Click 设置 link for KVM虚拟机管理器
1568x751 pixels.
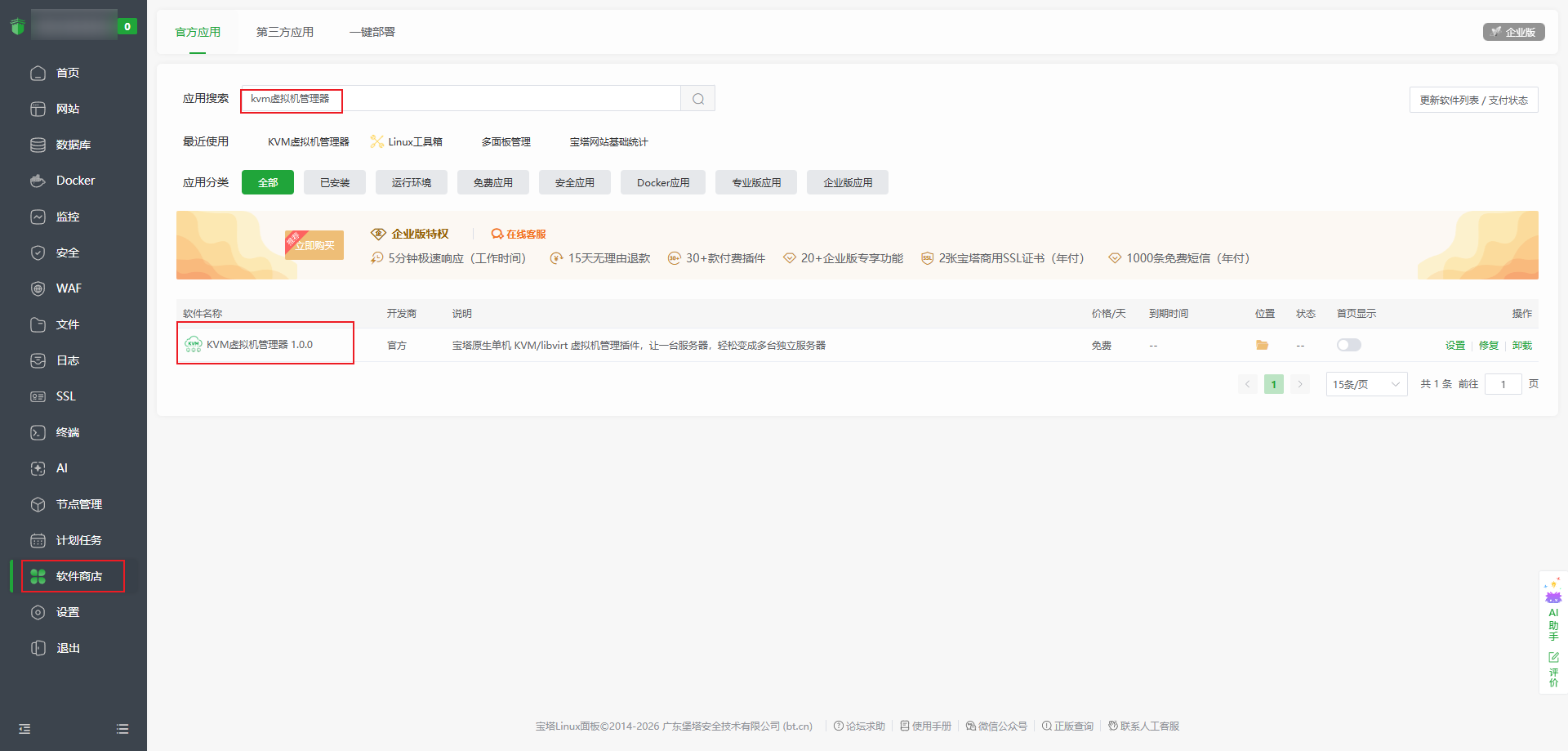click(x=1455, y=345)
